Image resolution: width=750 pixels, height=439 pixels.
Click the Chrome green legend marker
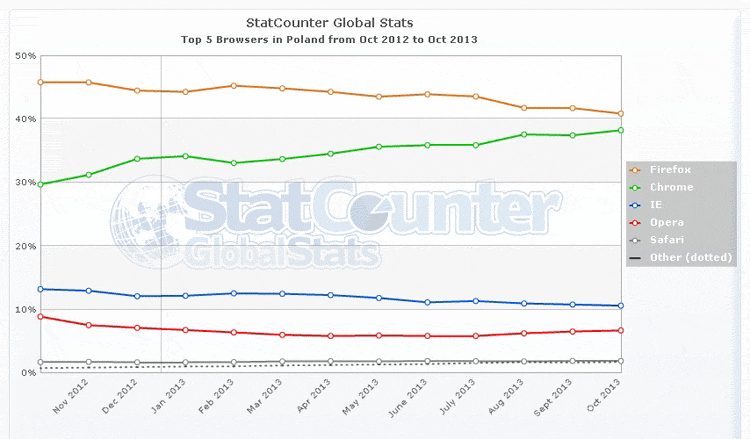pos(634,187)
